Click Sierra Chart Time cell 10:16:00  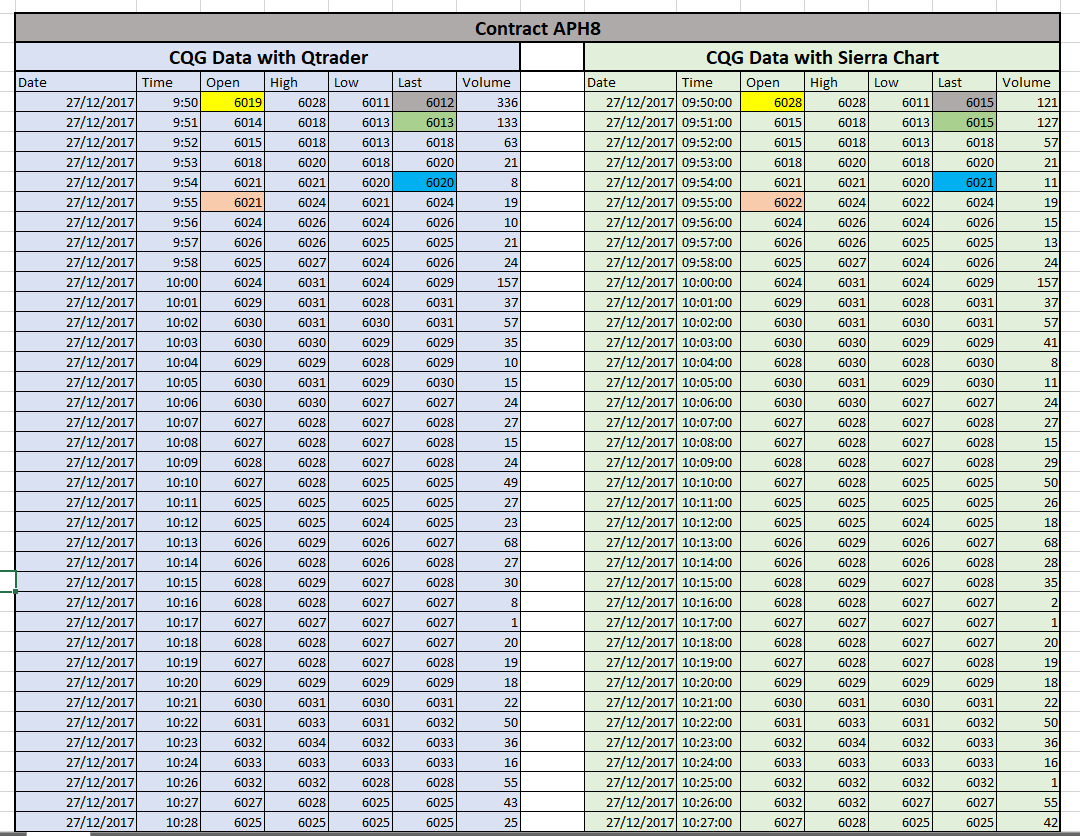[708, 603]
